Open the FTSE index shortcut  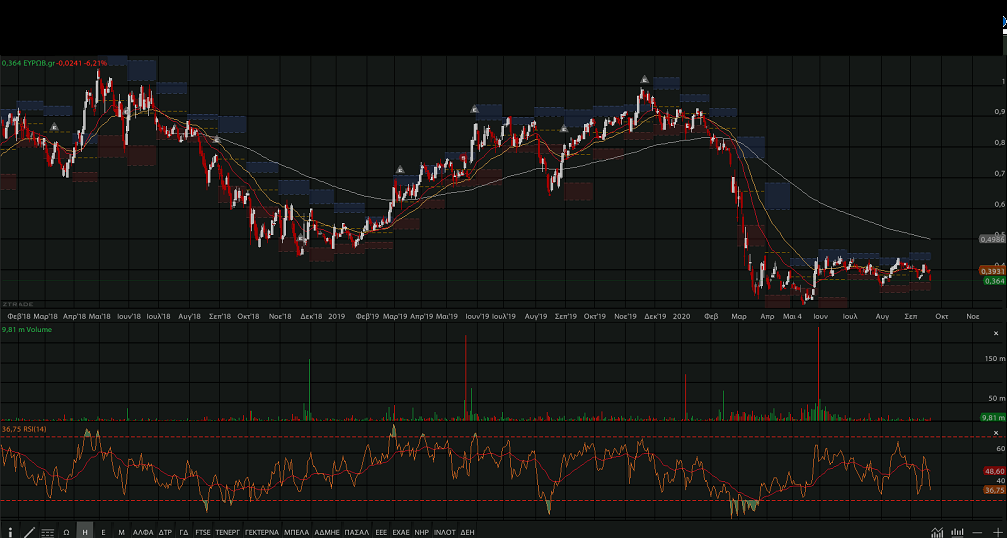pos(203,532)
